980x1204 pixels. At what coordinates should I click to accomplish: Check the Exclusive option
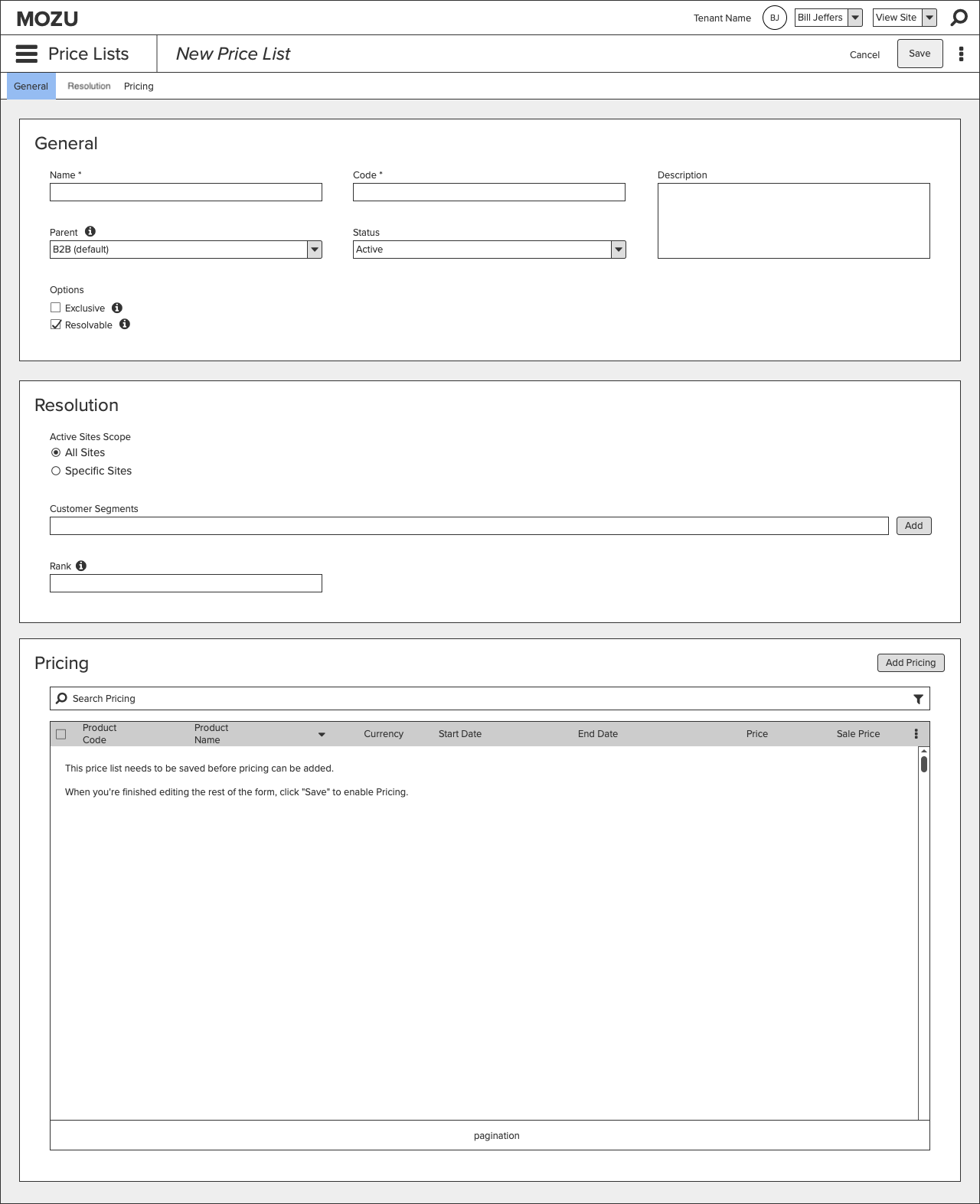(55, 308)
